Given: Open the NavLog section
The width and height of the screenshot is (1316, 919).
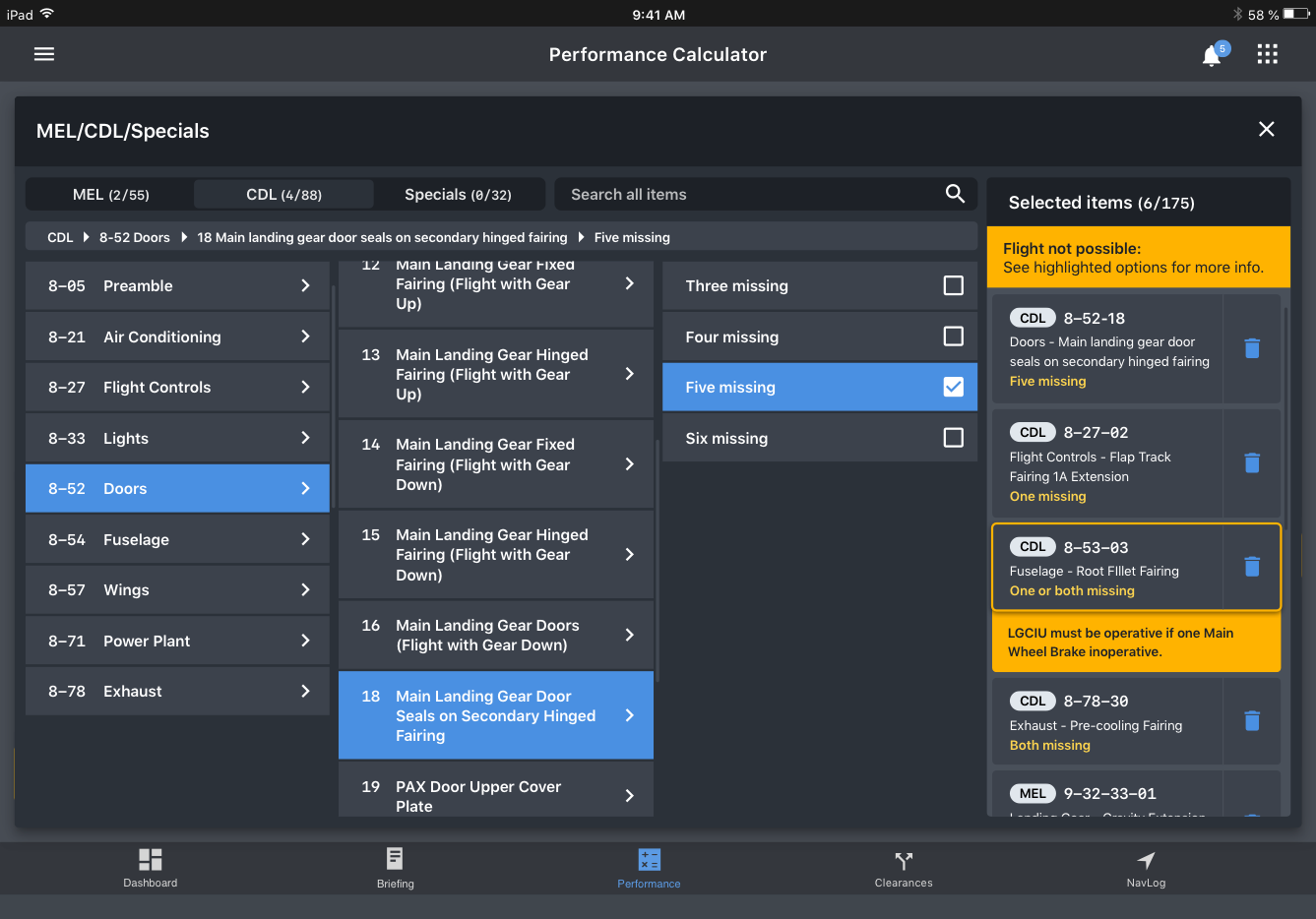Looking at the screenshot, I should point(1146,867).
